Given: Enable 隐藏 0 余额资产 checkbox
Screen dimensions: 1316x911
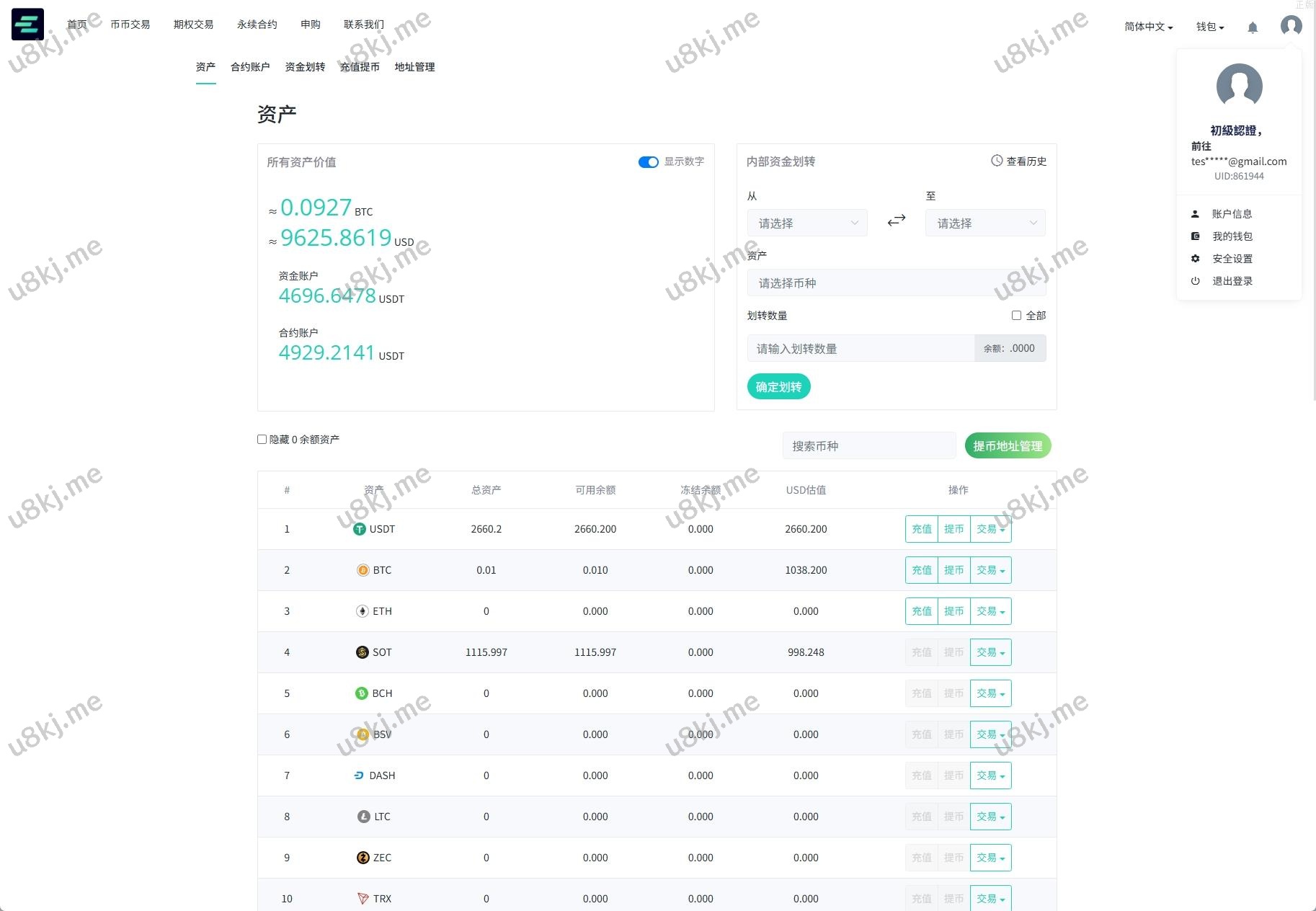Looking at the screenshot, I should pos(262,439).
